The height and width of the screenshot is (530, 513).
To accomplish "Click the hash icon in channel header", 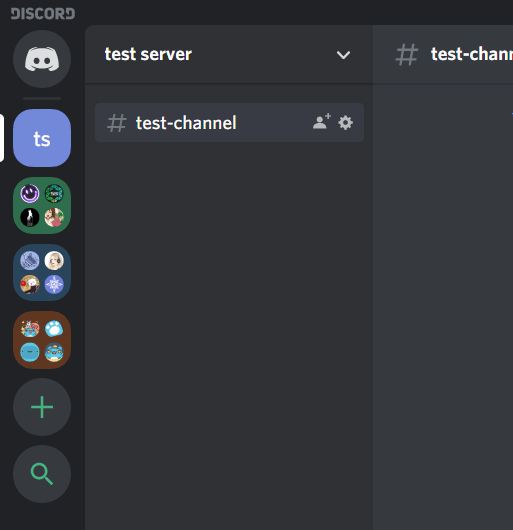I will click(407, 54).
